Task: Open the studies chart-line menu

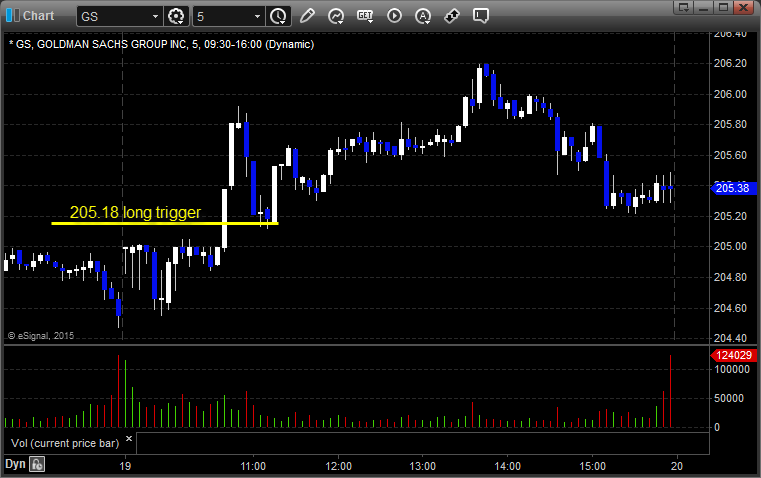Action: pos(335,16)
